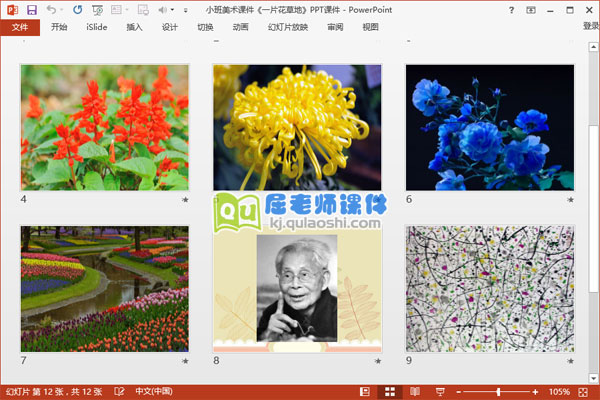600x400 pixels.
Task: Click the zoom out minus button
Action: (459, 392)
